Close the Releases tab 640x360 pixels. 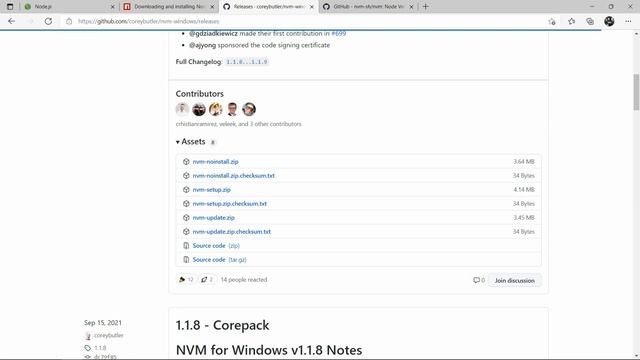pos(311,7)
